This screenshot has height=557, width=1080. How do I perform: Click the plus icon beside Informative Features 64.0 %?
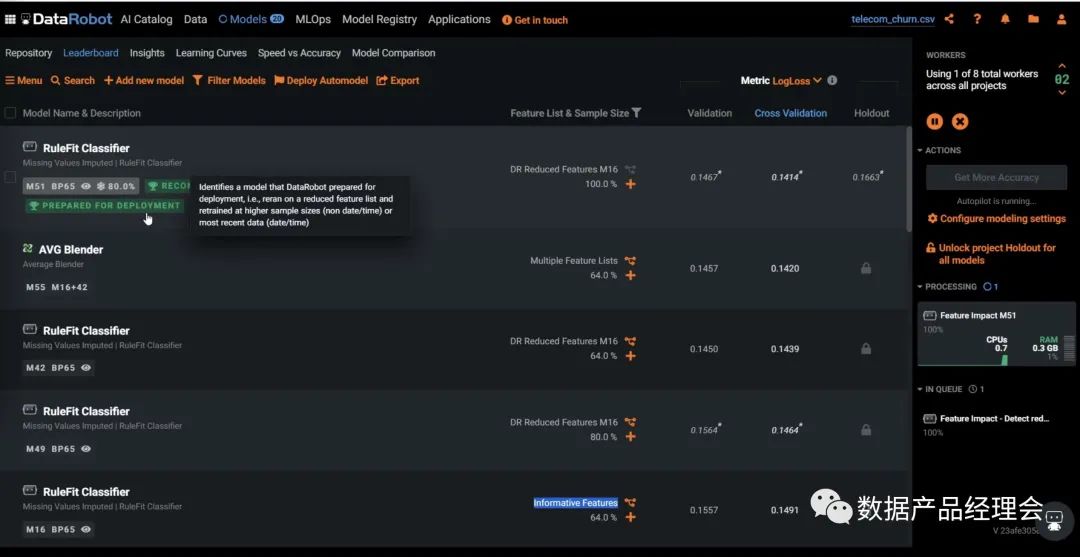click(x=630, y=517)
